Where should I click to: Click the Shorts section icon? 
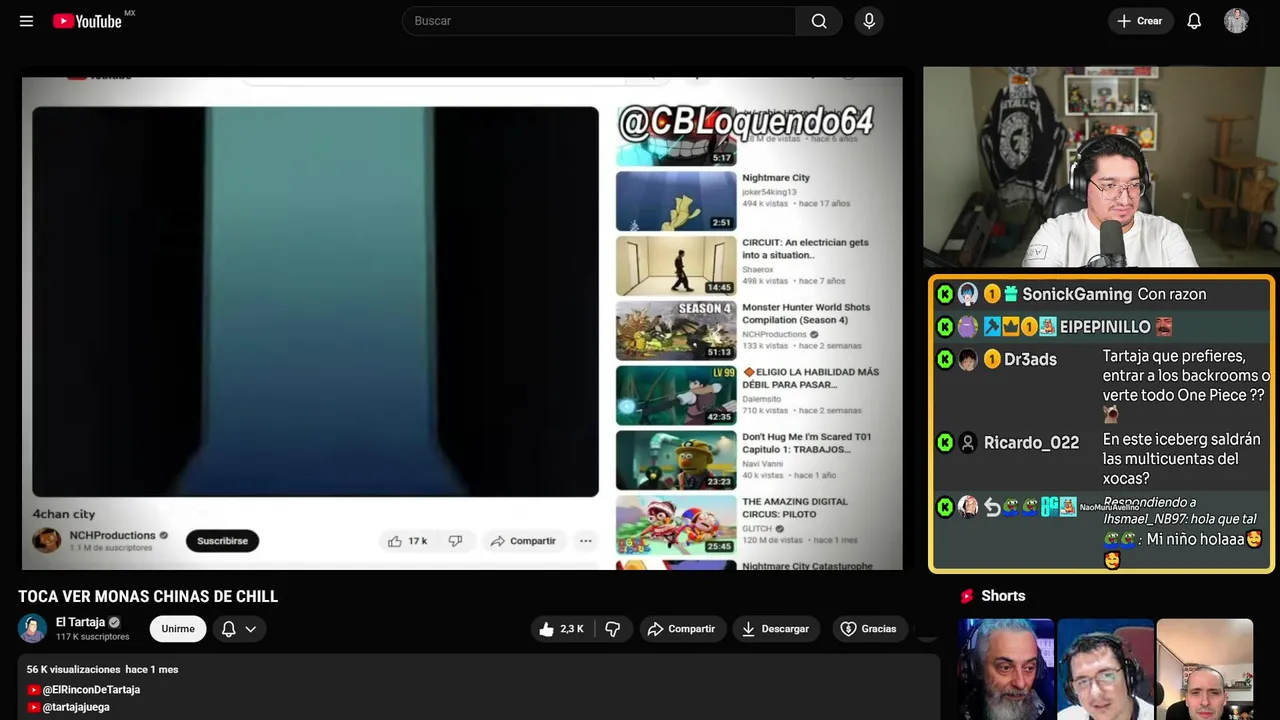967,596
